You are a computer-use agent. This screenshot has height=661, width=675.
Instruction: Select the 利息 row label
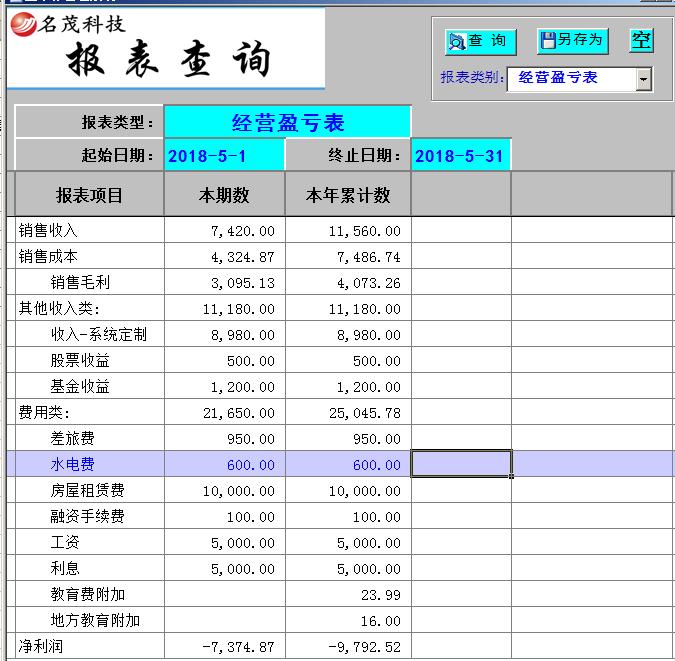tap(65, 568)
